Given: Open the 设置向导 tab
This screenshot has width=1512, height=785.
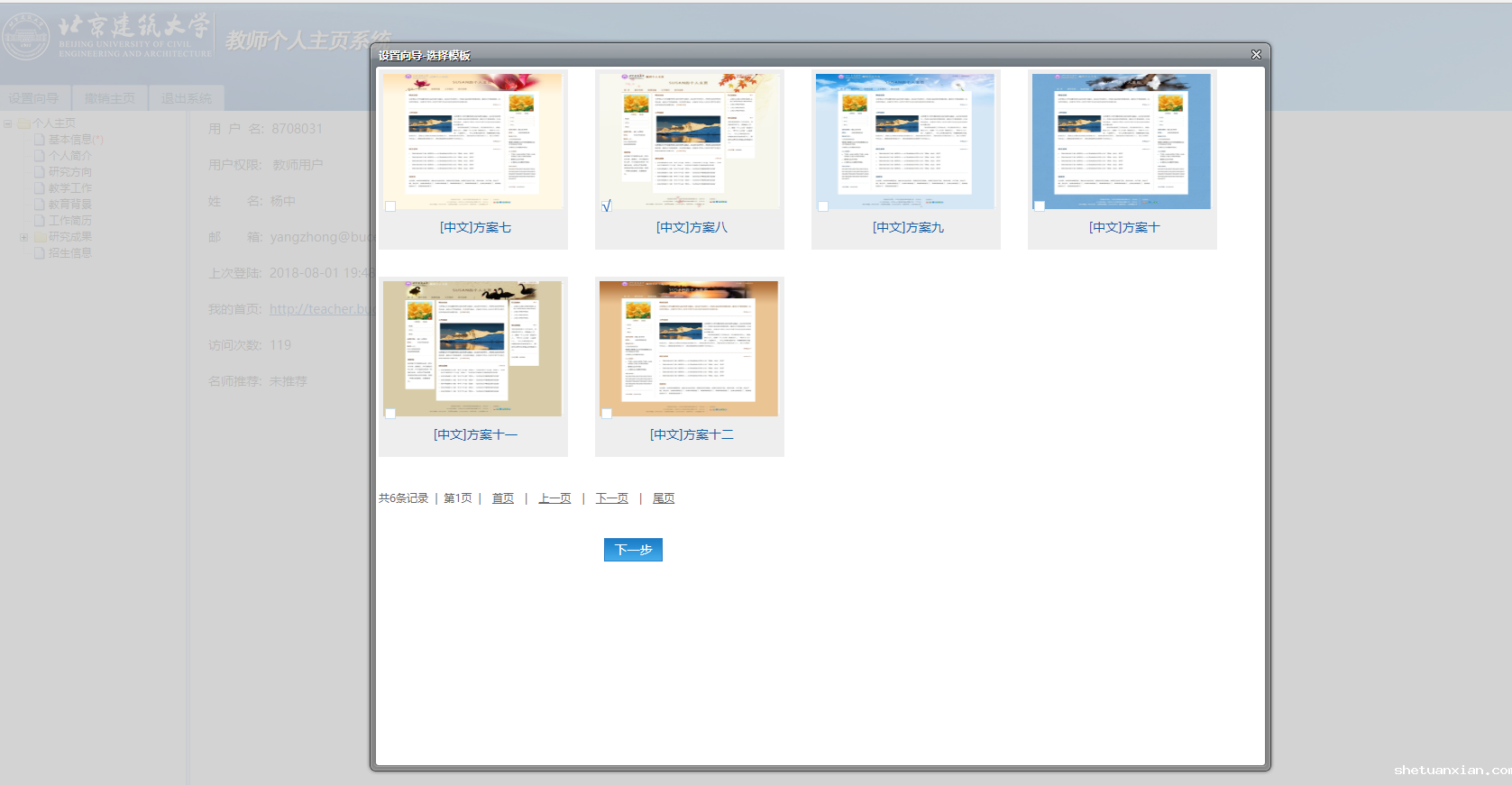Looking at the screenshot, I should 34,98.
